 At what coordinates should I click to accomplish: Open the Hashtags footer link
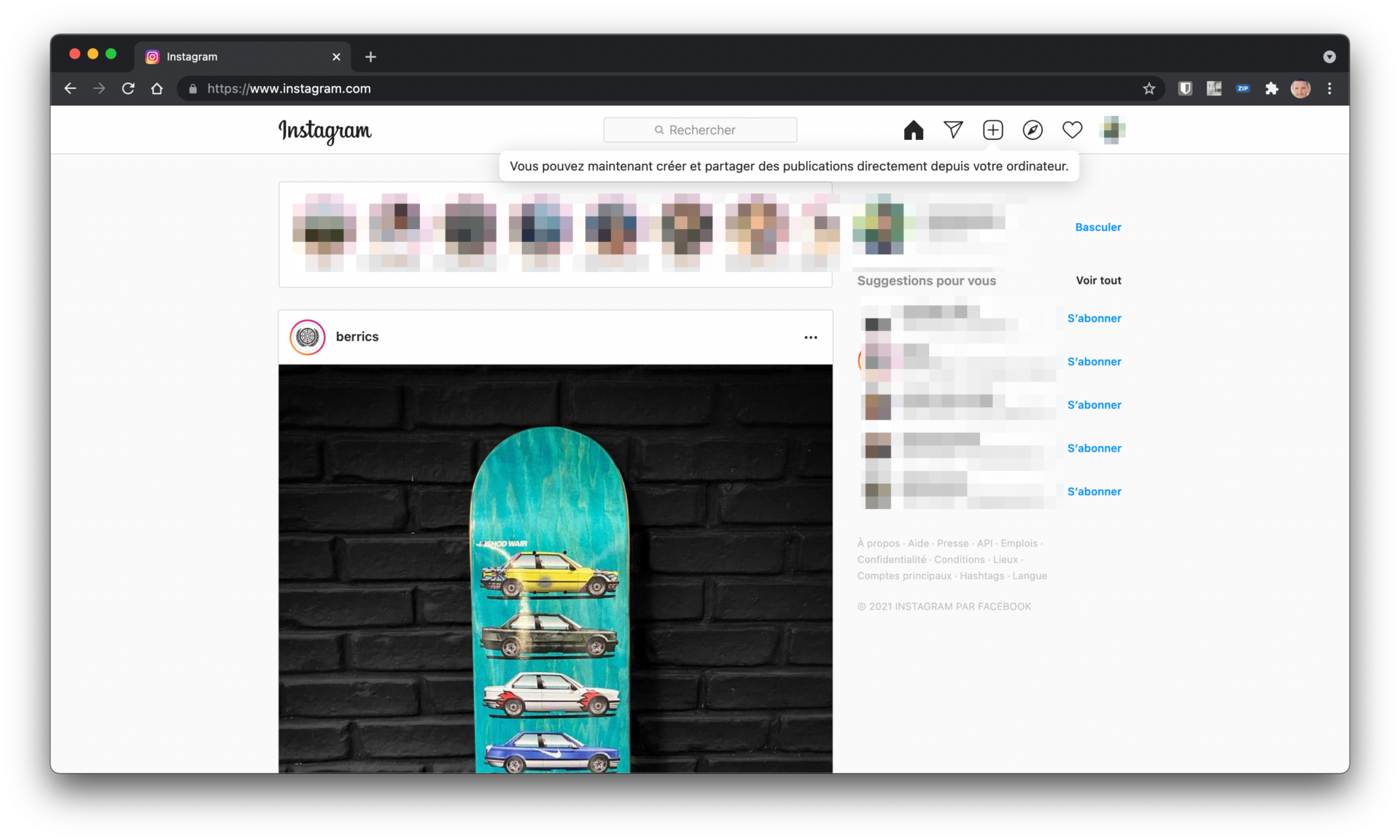point(981,575)
